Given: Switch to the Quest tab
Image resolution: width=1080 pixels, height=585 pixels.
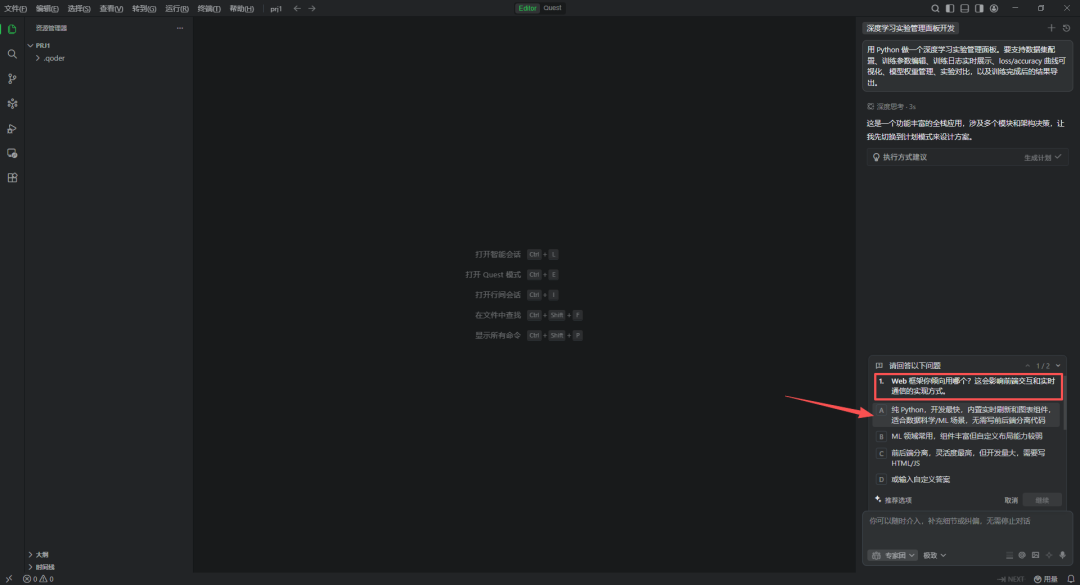Looking at the screenshot, I should click(552, 8).
